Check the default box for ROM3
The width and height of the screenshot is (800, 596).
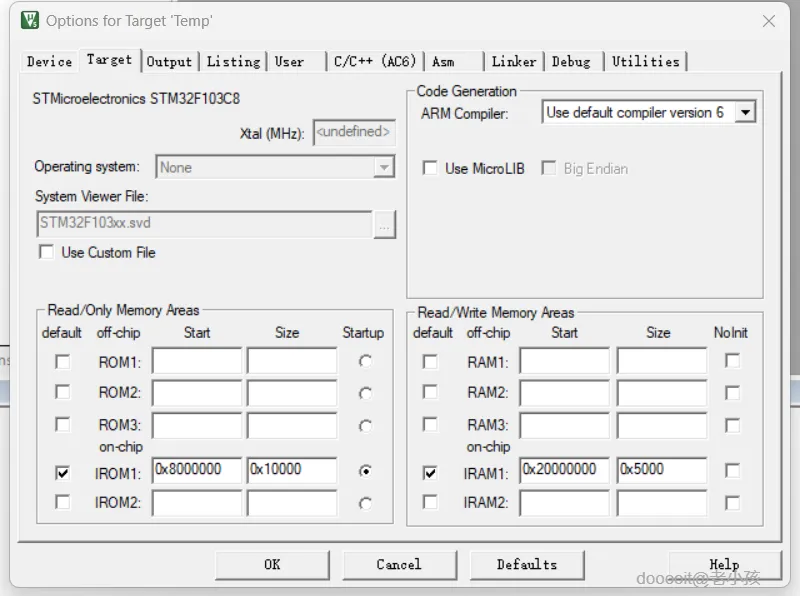tap(63, 424)
